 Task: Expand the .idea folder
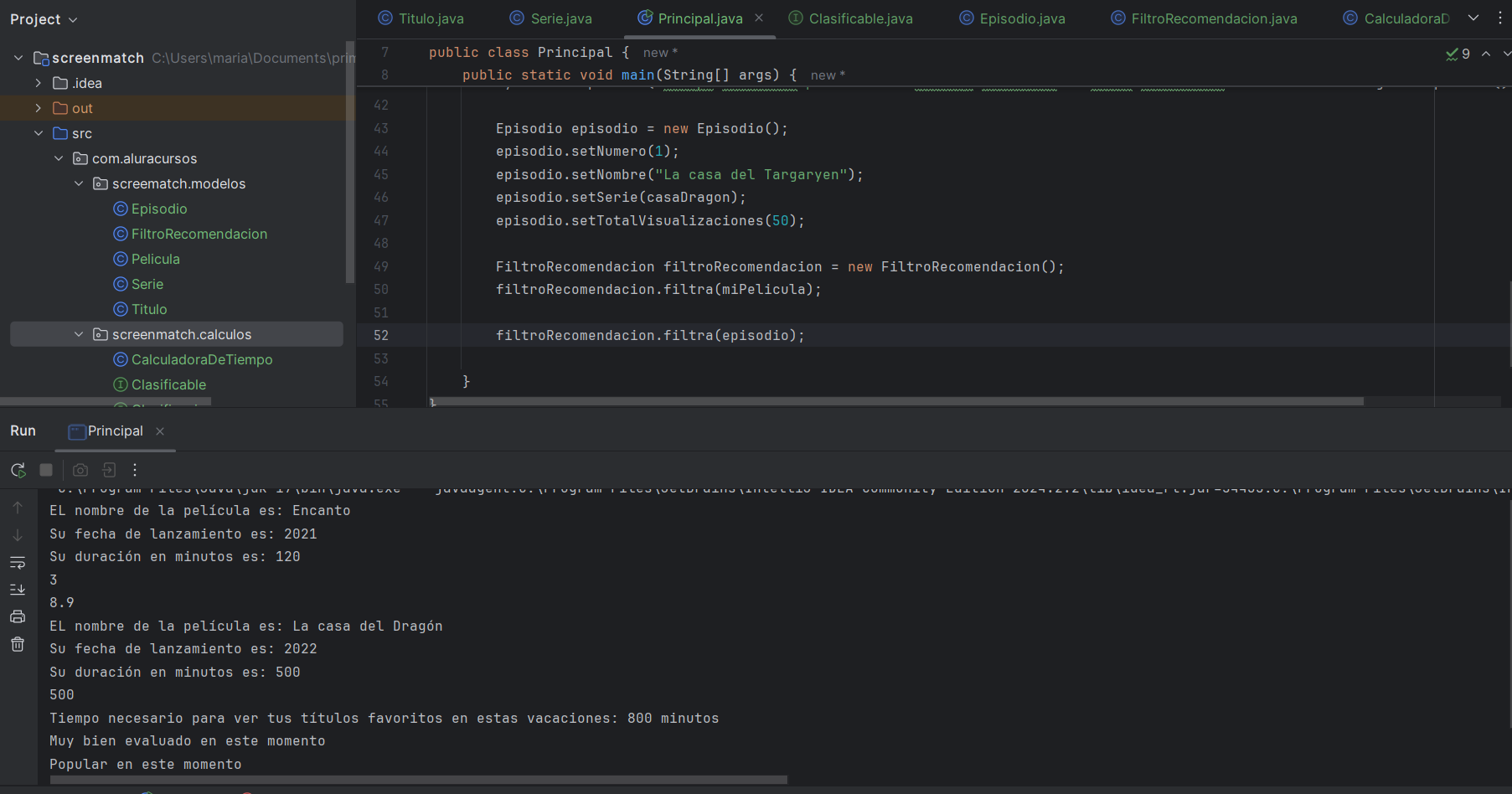click(x=39, y=83)
